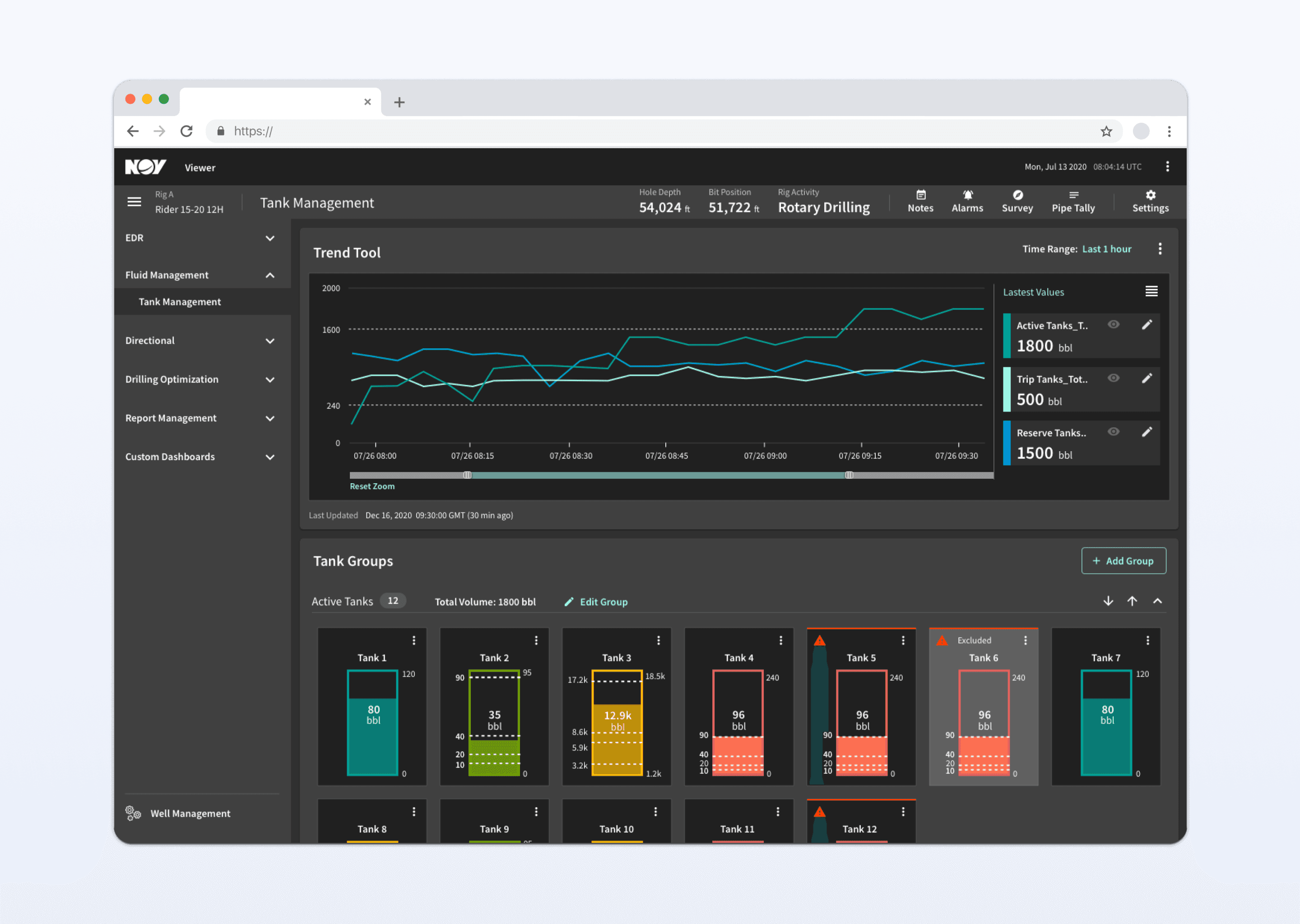1300x924 pixels.
Task: Open the Survey compass icon
Action: pos(1017,196)
